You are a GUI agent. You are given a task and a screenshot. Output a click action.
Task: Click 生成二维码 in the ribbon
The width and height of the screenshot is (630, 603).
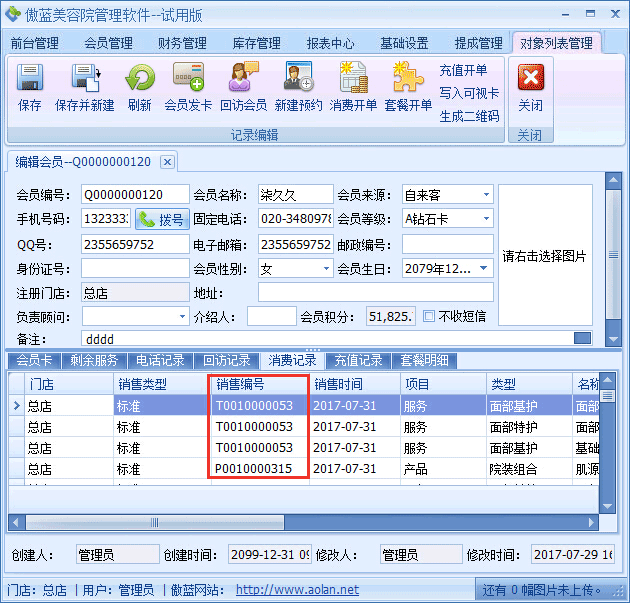pyautogui.click(x=469, y=117)
